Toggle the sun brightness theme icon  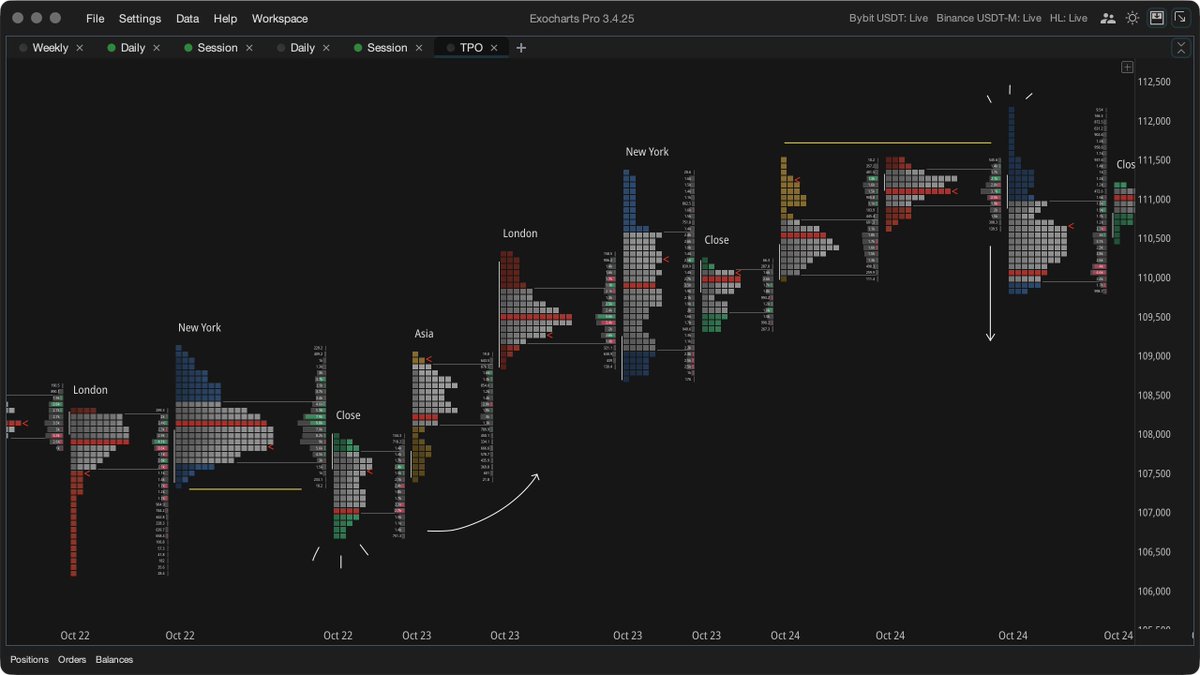[1132, 18]
